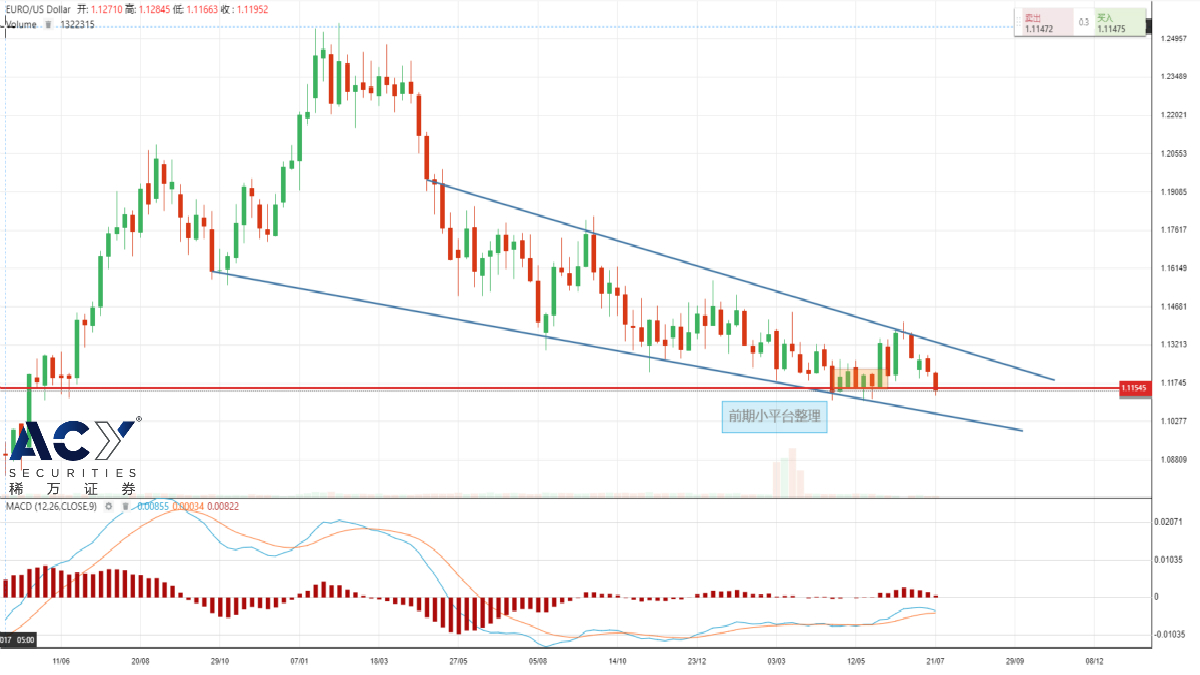1200x675 pixels.
Task: Click the red 1.11545 price label
Action: (1133, 388)
